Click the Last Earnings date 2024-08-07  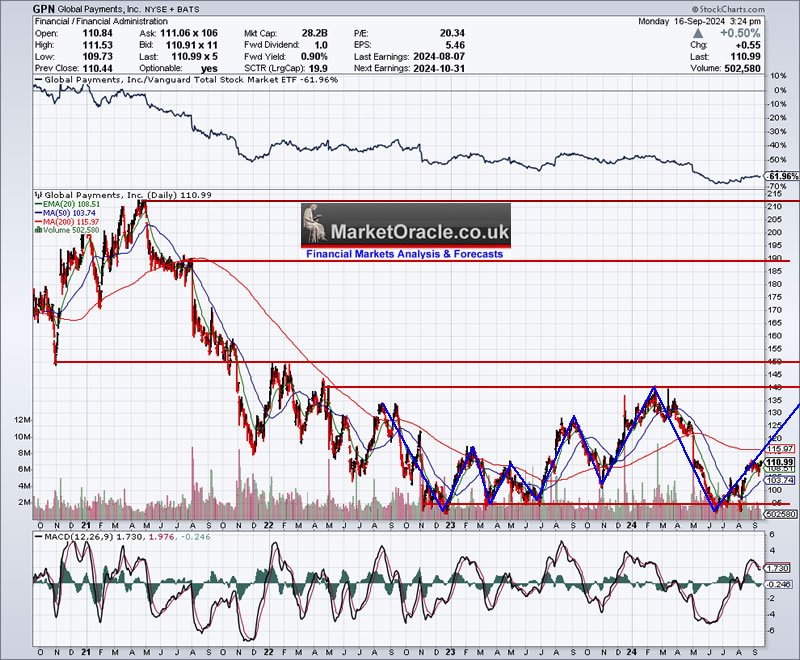pyautogui.click(x=439, y=57)
